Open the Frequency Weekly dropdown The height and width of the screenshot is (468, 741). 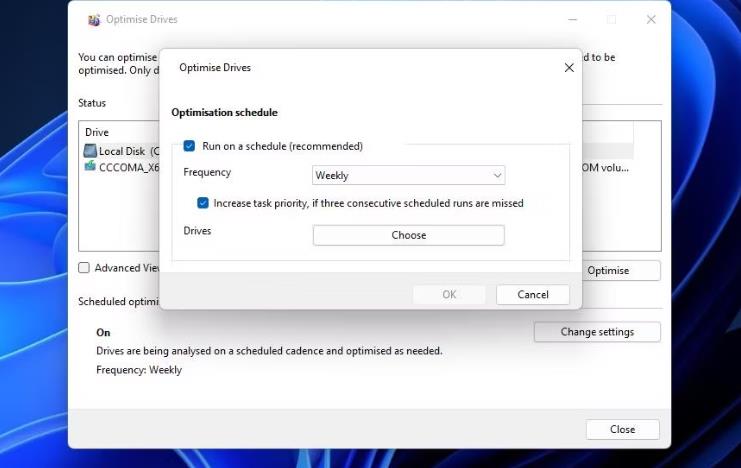point(408,175)
